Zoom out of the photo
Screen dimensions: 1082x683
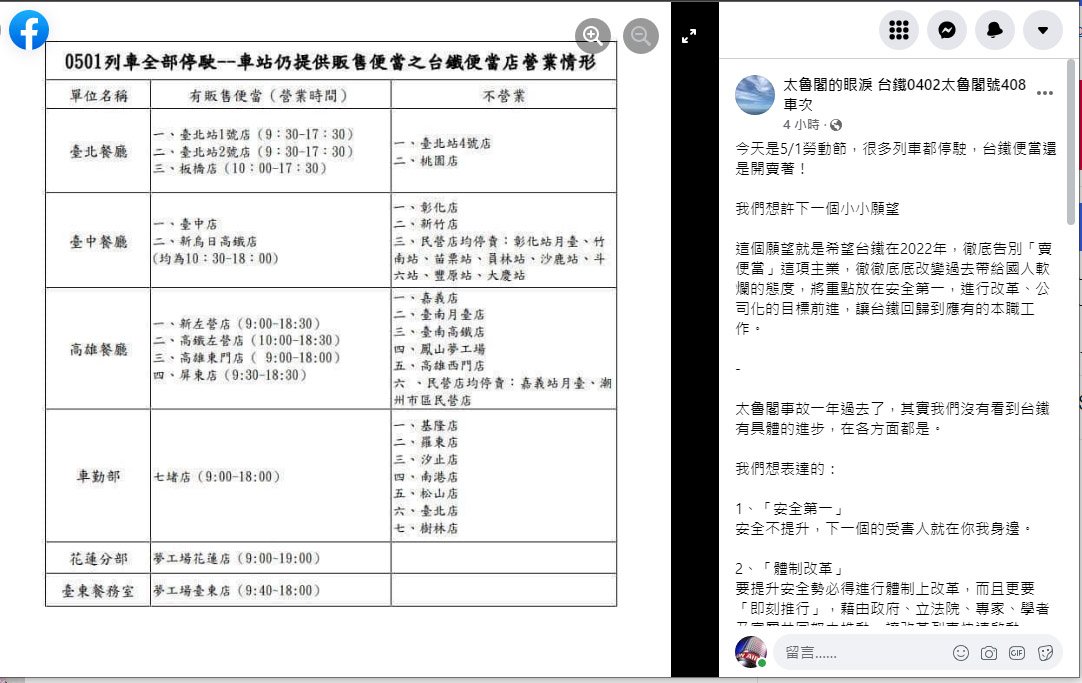640,35
